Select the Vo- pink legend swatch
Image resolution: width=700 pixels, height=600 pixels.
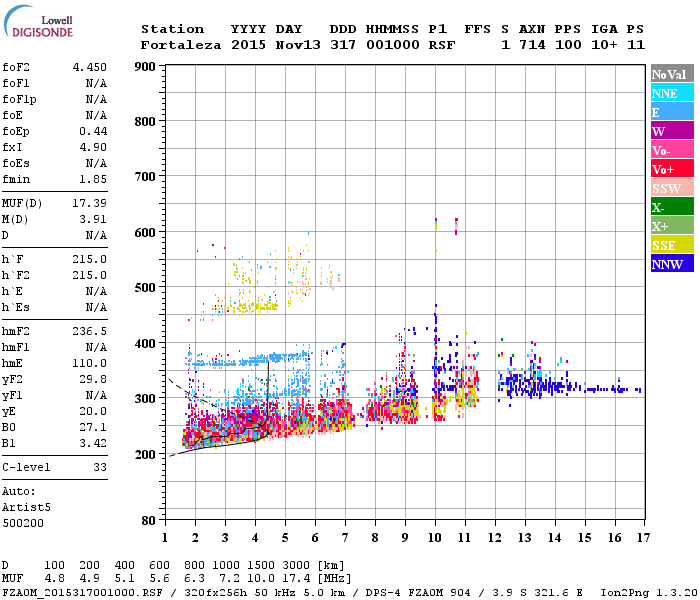(672, 150)
